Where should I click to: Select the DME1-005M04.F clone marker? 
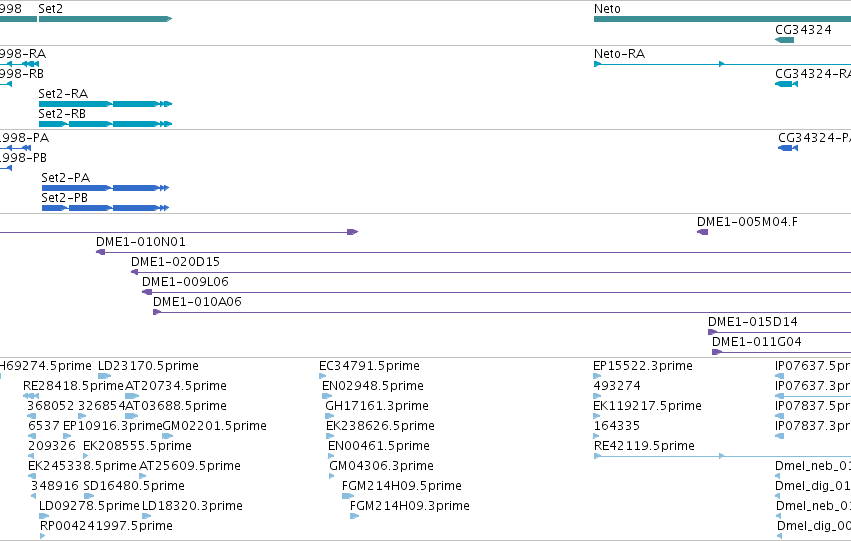coord(702,232)
